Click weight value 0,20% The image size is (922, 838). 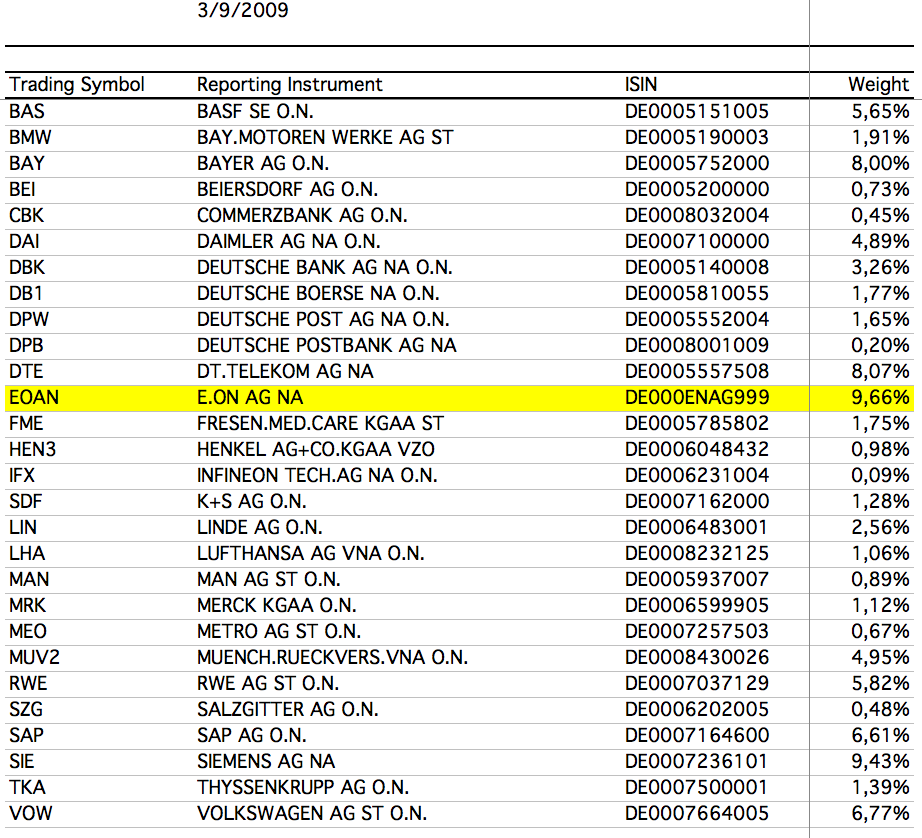pos(880,345)
